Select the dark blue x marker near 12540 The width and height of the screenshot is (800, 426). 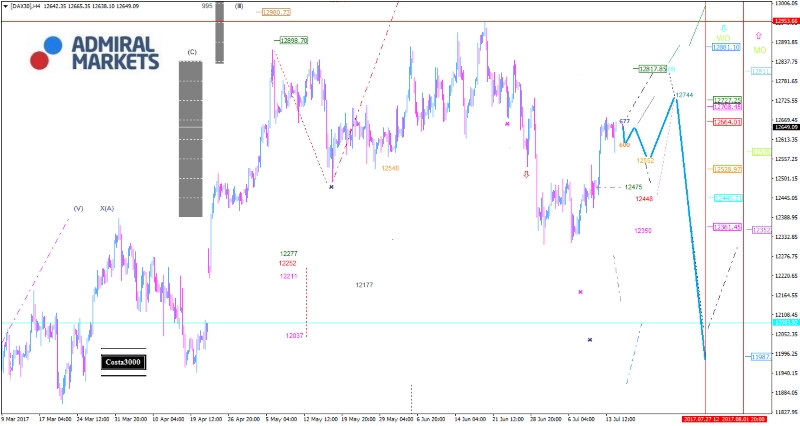tap(331, 186)
